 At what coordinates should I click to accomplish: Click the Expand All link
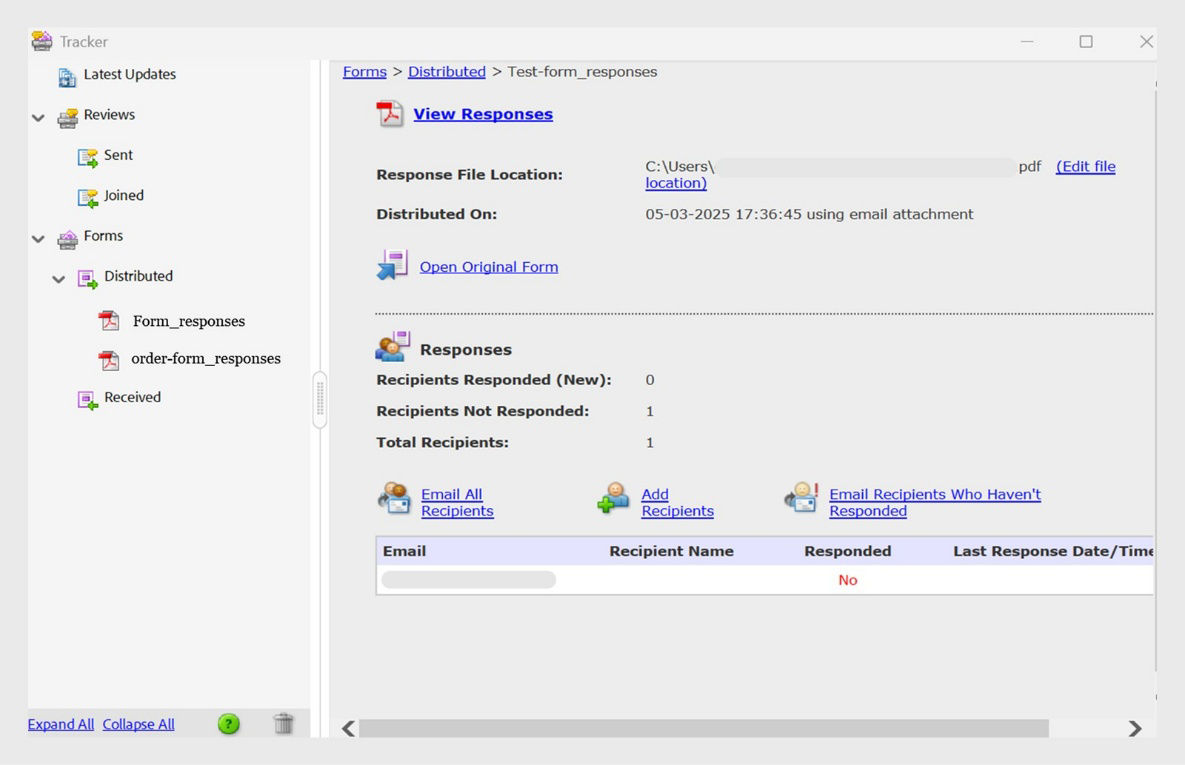pos(60,723)
